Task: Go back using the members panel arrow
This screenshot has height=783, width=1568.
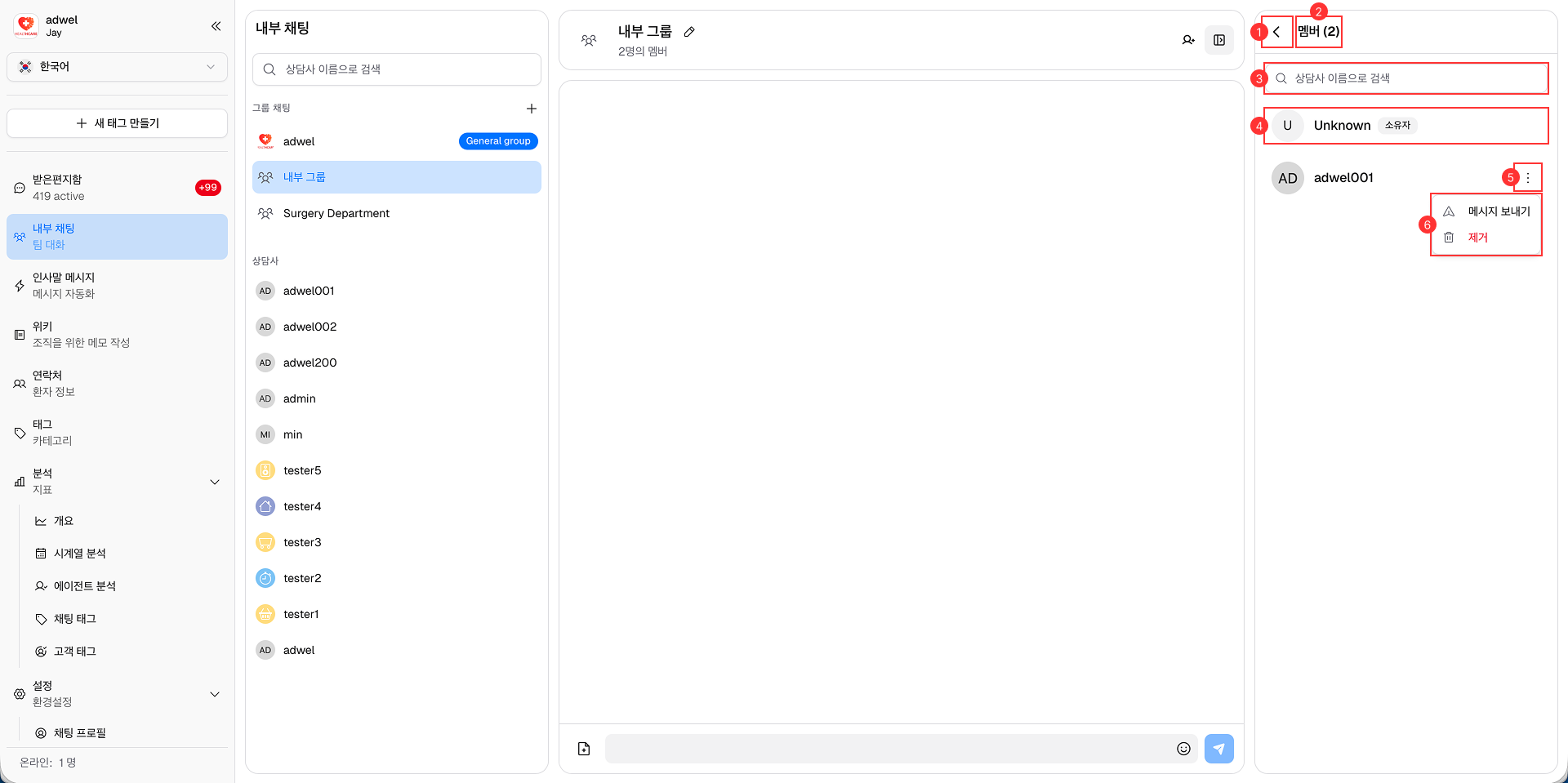Action: 1276,32
